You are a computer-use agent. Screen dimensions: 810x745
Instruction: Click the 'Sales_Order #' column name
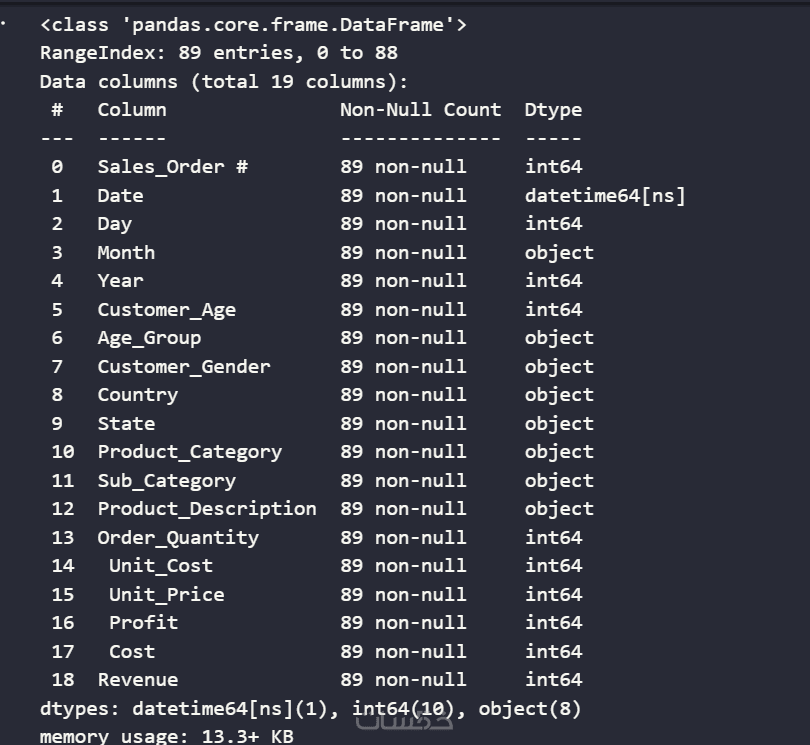(172, 166)
